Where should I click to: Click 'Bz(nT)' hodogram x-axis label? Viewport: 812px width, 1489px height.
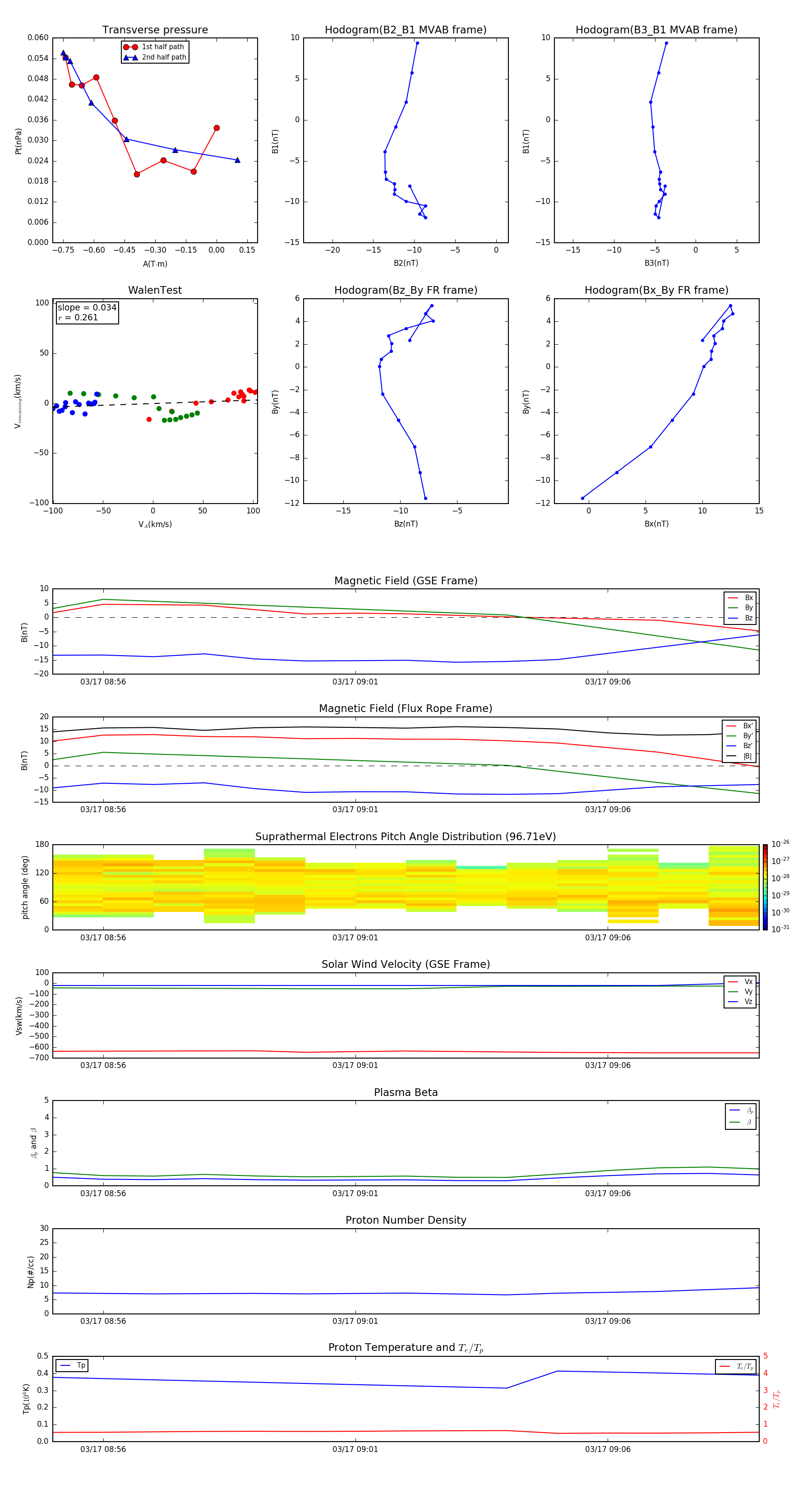coord(406,524)
